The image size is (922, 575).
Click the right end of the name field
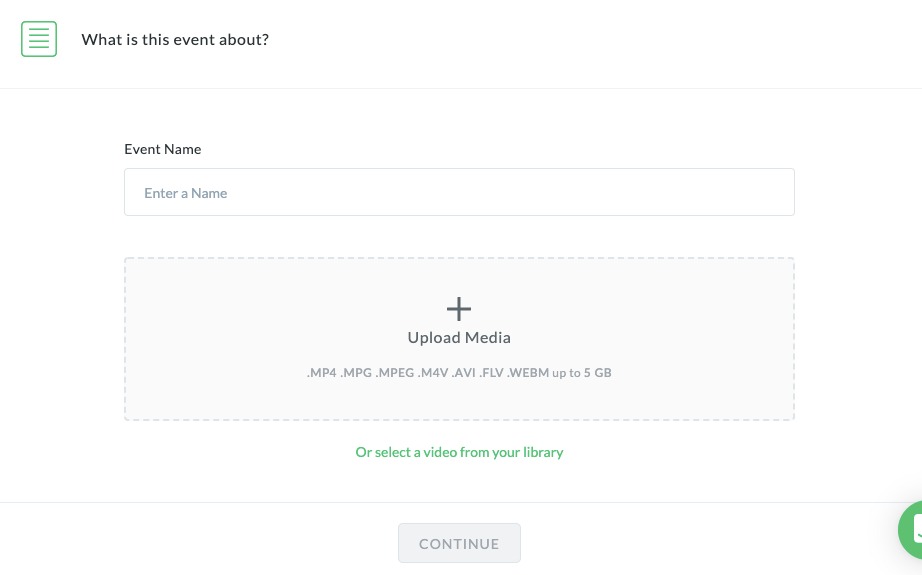[770, 192]
